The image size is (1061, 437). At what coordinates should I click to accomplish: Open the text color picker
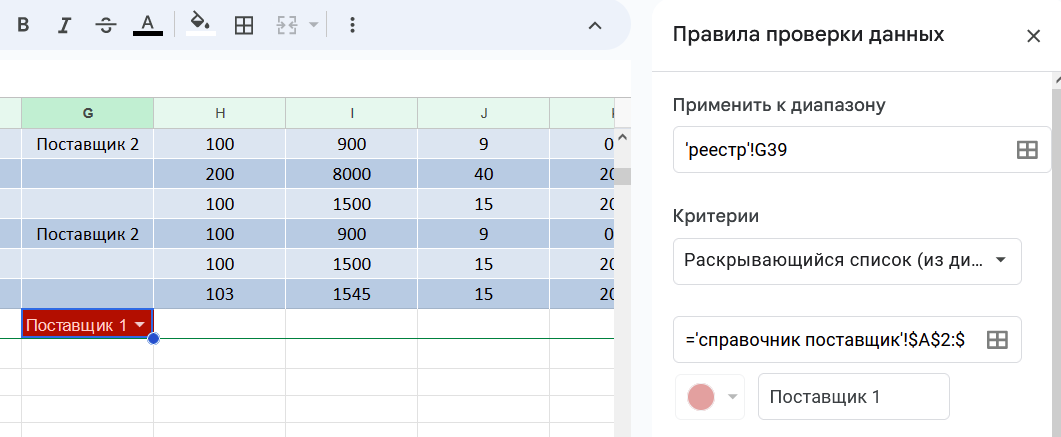pos(148,26)
